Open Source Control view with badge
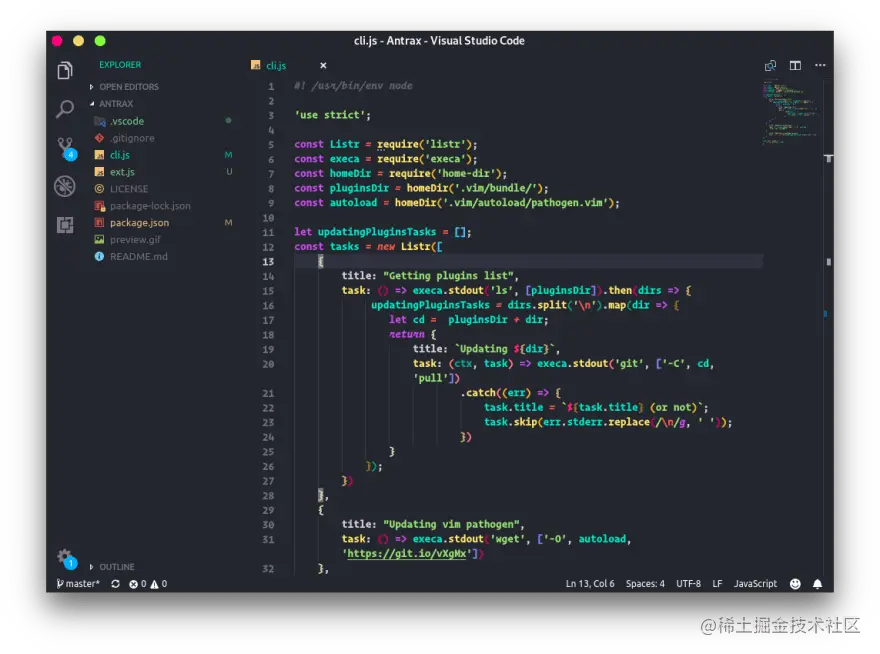 [x=65, y=147]
